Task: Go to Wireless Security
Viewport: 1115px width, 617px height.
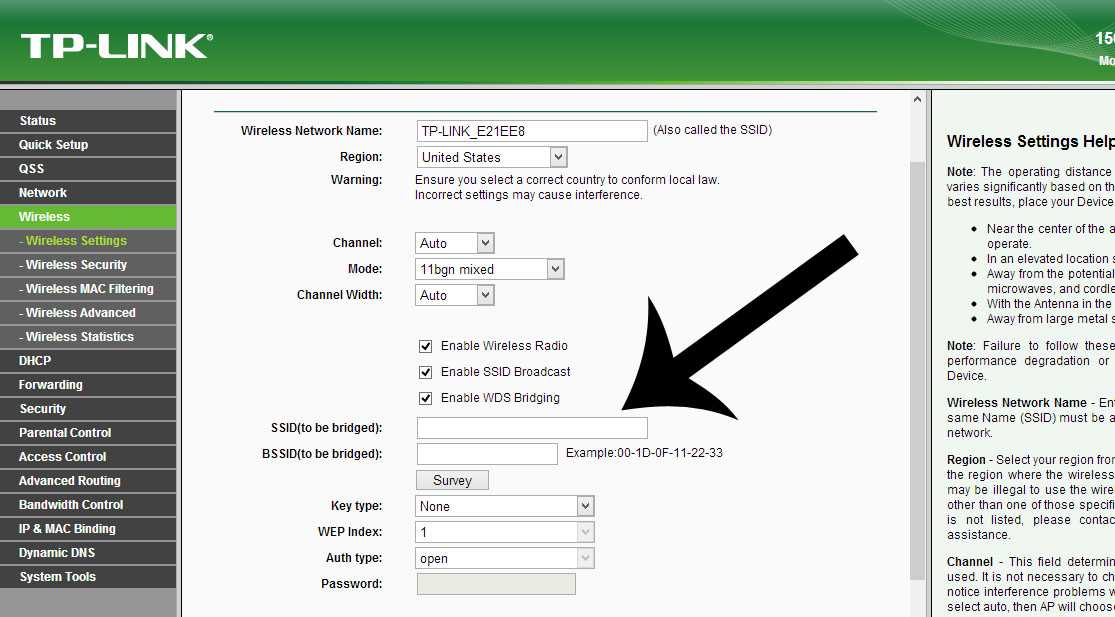Action: tap(87, 265)
